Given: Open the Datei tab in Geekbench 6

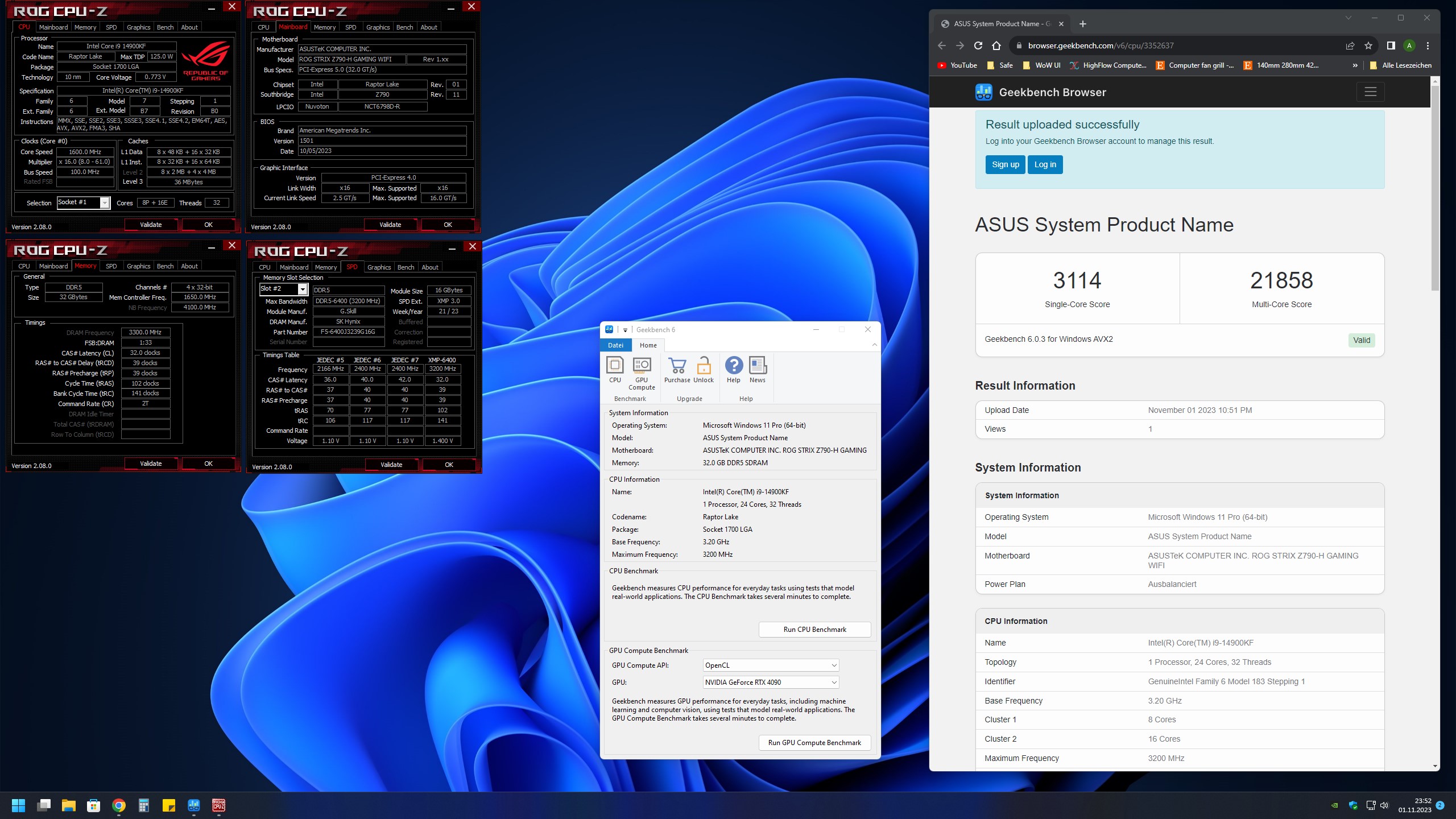Looking at the screenshot, I should (x=615, y=345).
